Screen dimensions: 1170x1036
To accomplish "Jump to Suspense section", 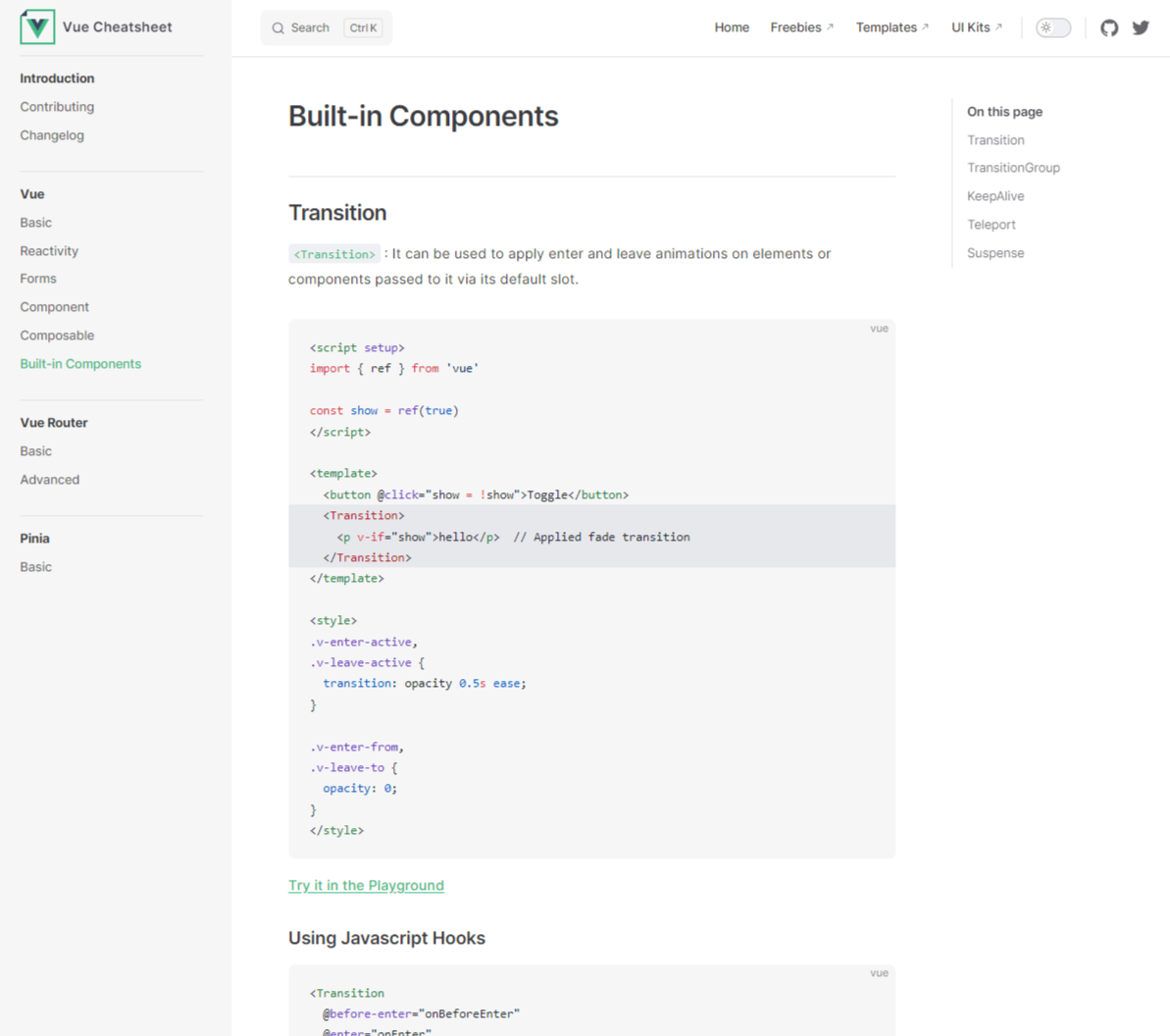I will click(x=995, y=253).
